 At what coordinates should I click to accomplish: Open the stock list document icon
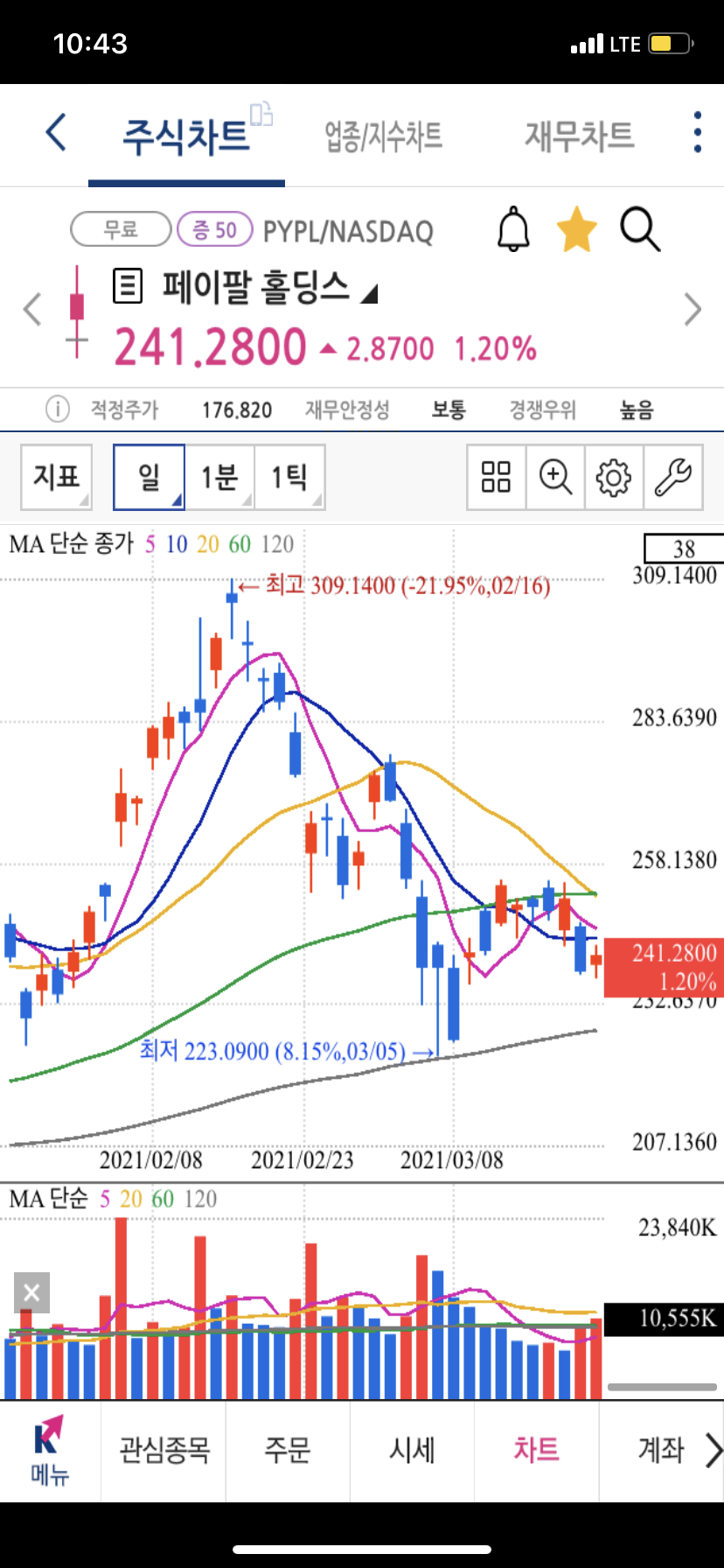click(128, 286)
